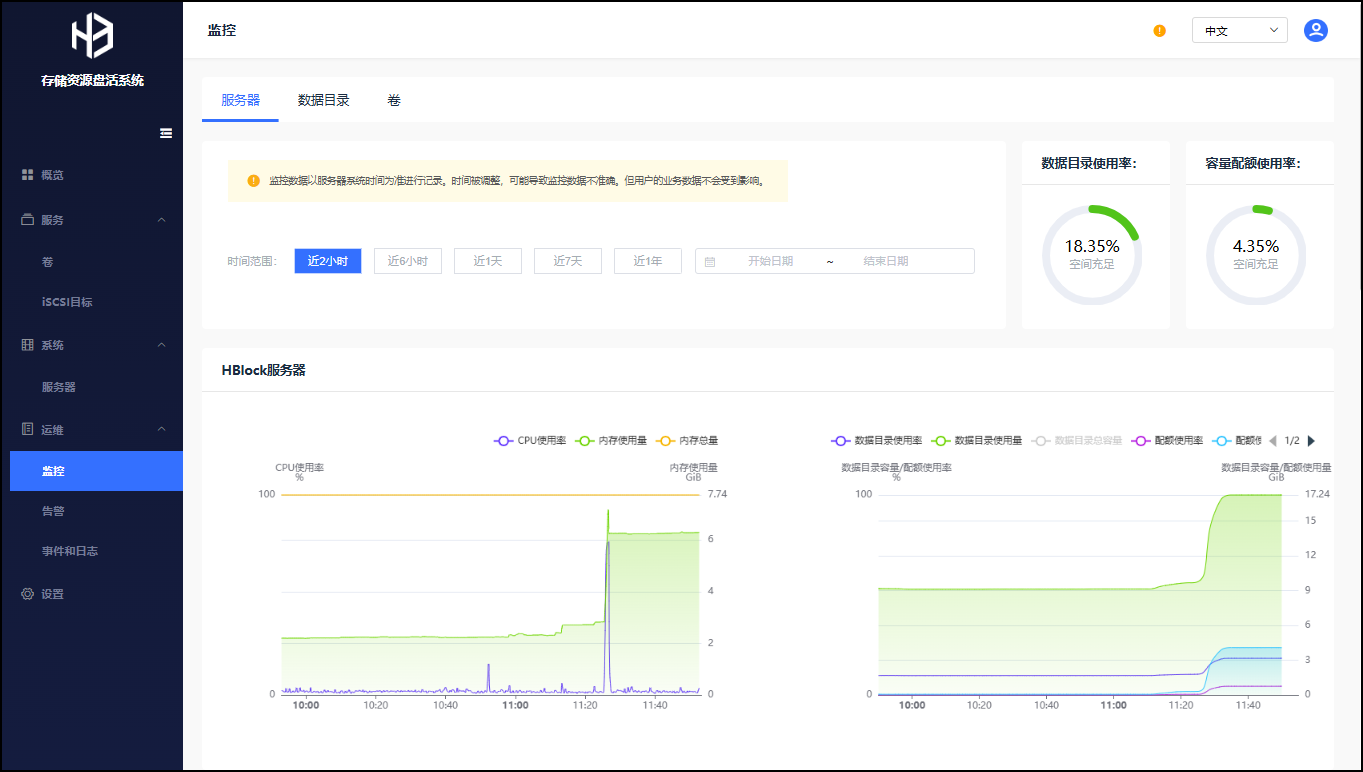The width and height of the screenshot is (1363, 772).
Task: Click the 7.74 memory total axis value
Action: click(x=717, y=494)
